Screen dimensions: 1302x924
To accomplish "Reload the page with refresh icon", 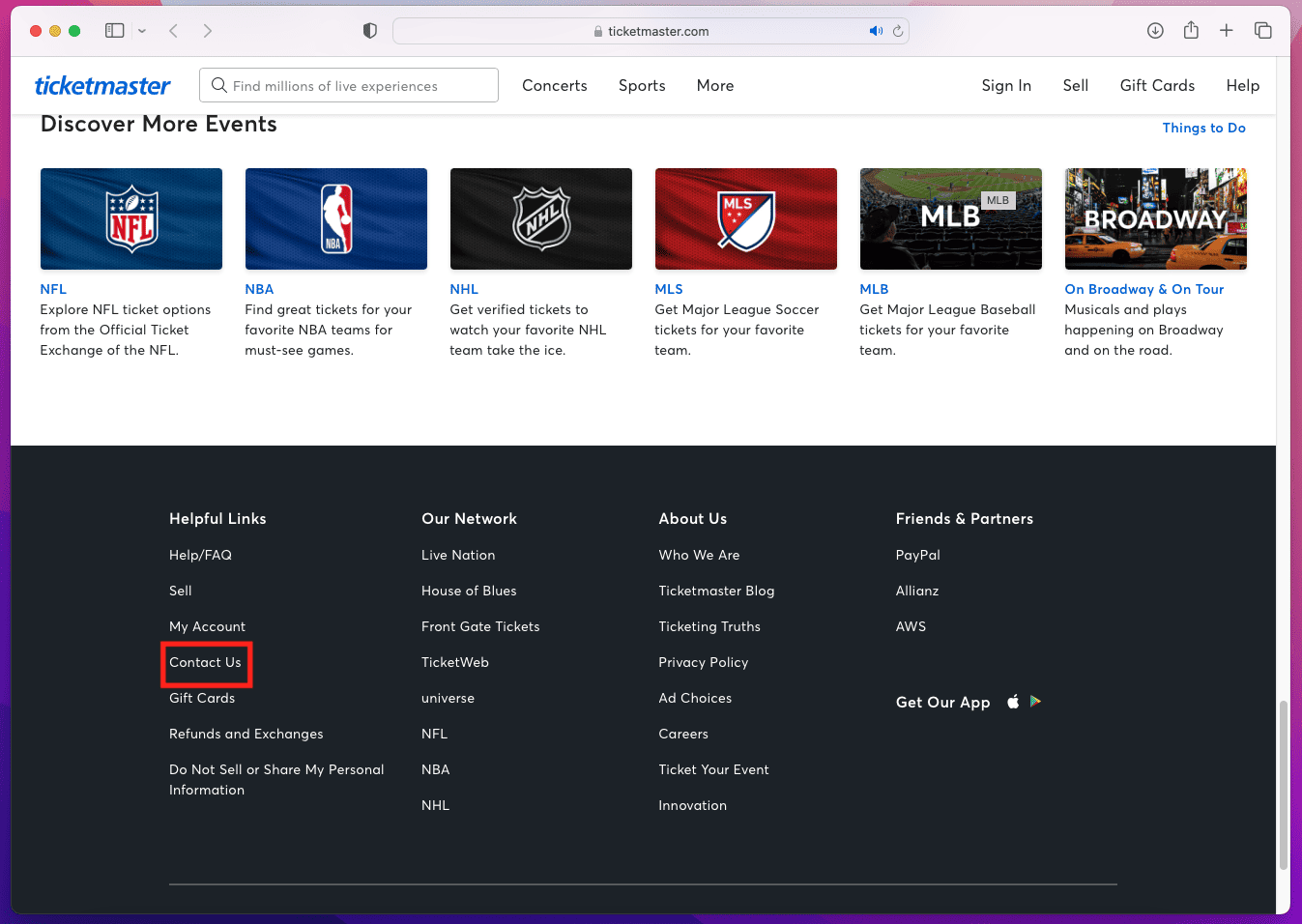I will coord(898,31).
